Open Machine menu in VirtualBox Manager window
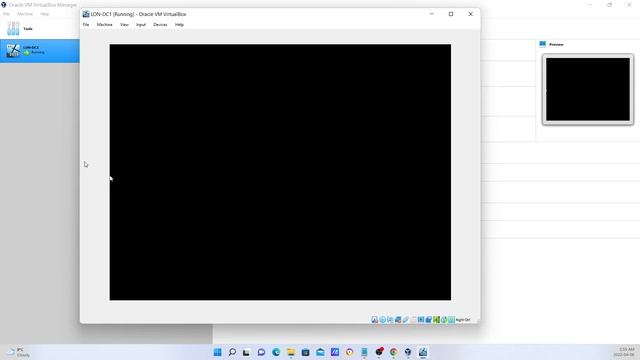Viewport: 640px width, 360px height. (x=25, y=14)
